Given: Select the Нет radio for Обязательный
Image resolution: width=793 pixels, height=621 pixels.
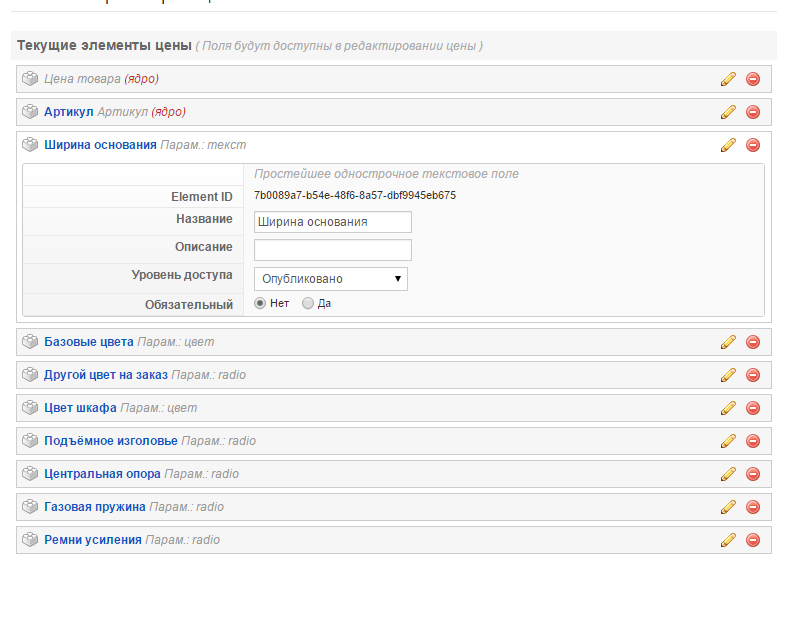Looking at the screenshot, I should coord(260,303).
